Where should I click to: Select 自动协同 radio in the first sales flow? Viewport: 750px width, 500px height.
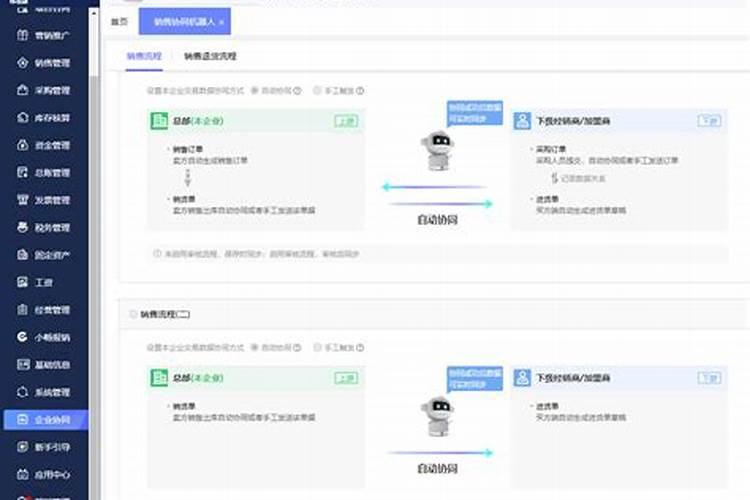pos(255,90)
